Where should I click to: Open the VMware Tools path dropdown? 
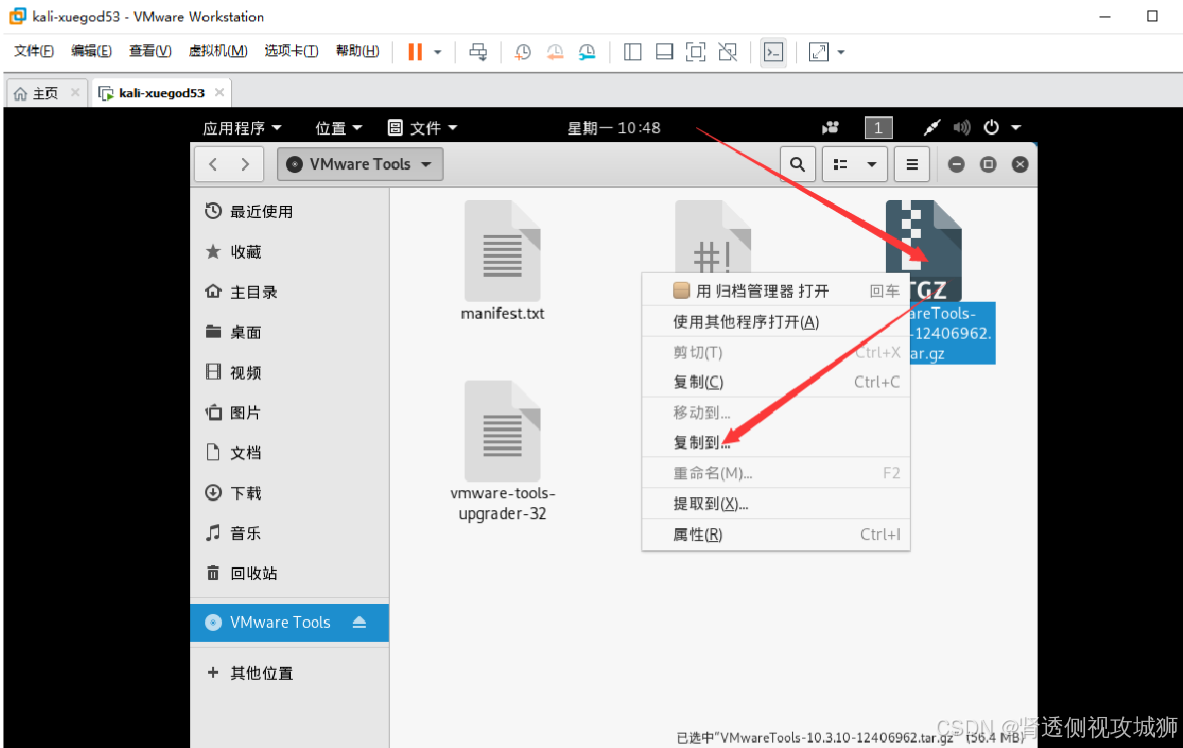pos(360,165)
